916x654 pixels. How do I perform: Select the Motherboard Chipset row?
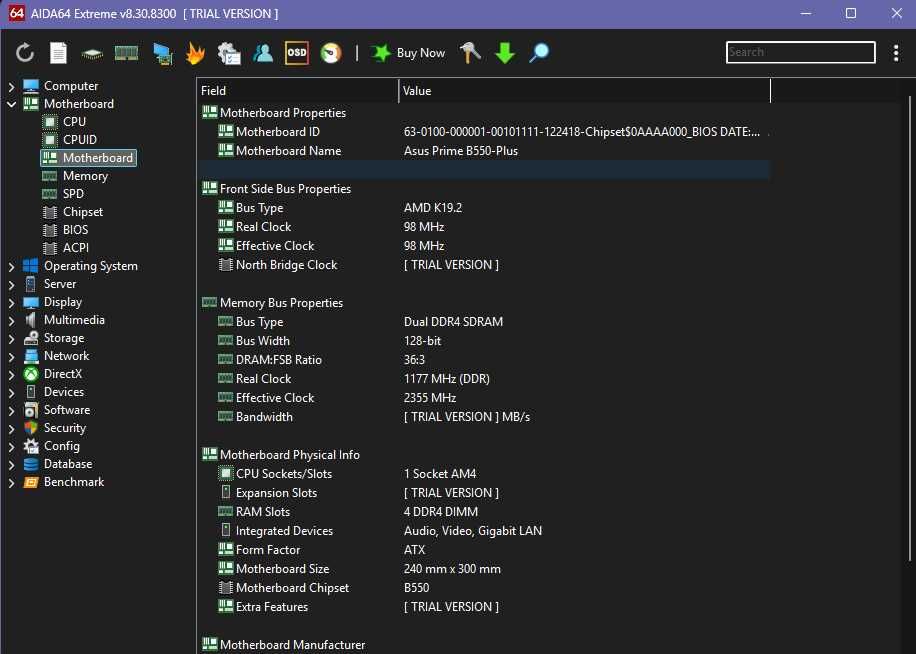click(x=484, y=588)
